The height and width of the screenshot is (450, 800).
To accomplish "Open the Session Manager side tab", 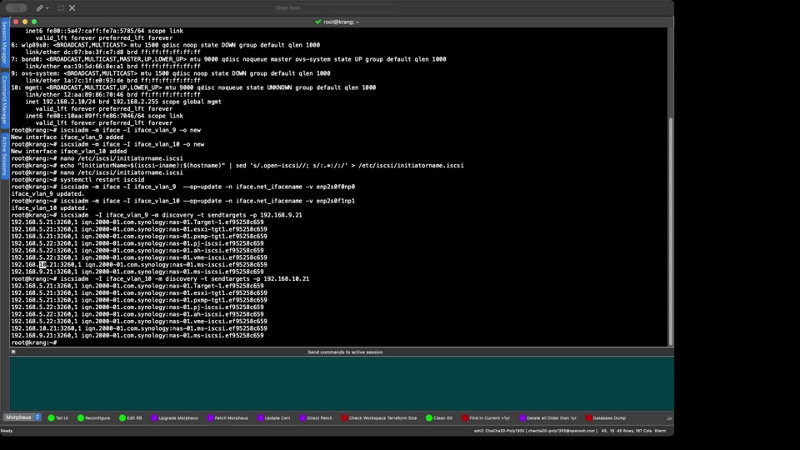I will (x=4, y=43).
